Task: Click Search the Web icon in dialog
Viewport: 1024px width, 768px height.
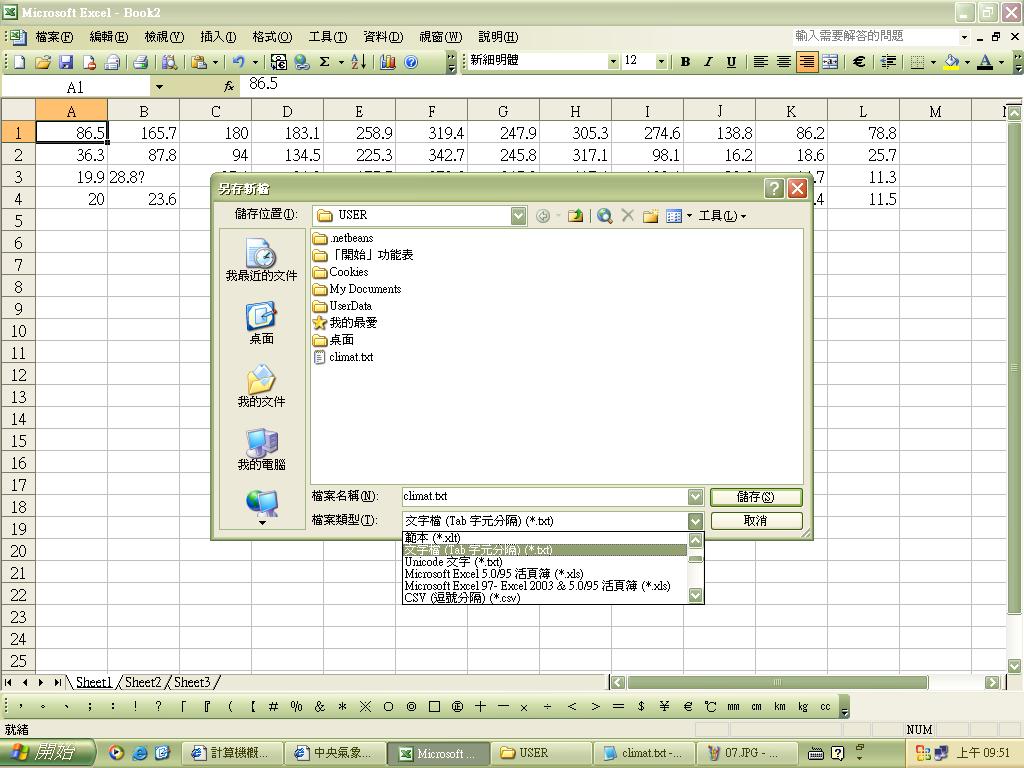Action: click(604, 216)
